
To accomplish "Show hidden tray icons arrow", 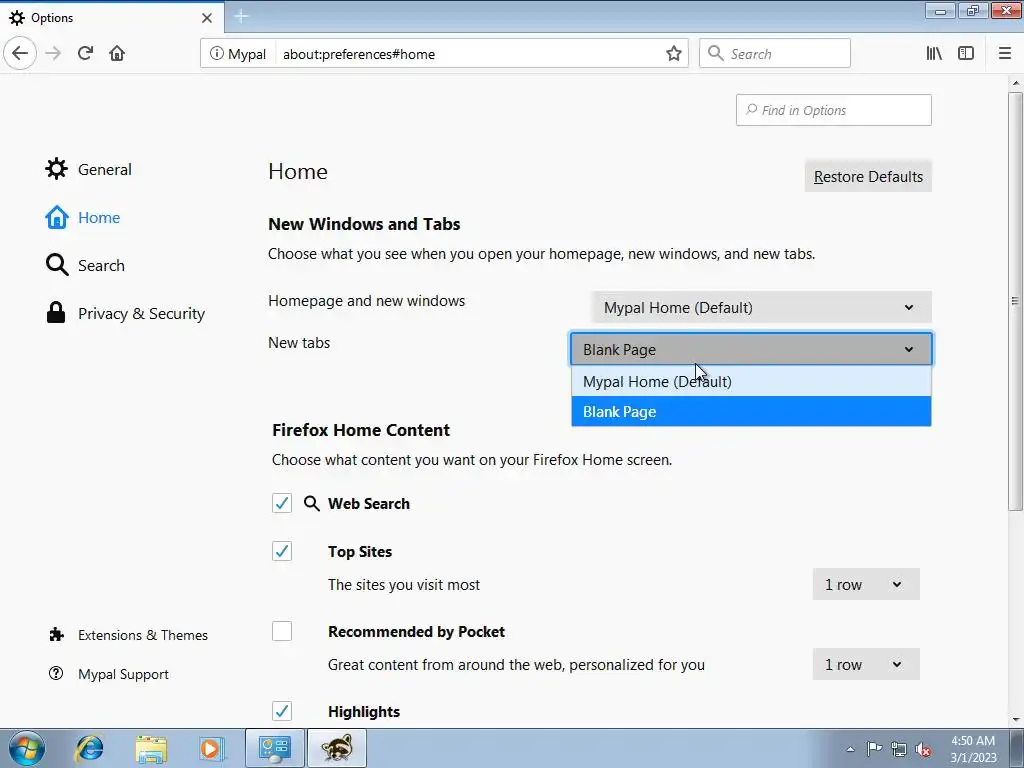I will click(850, 749).
